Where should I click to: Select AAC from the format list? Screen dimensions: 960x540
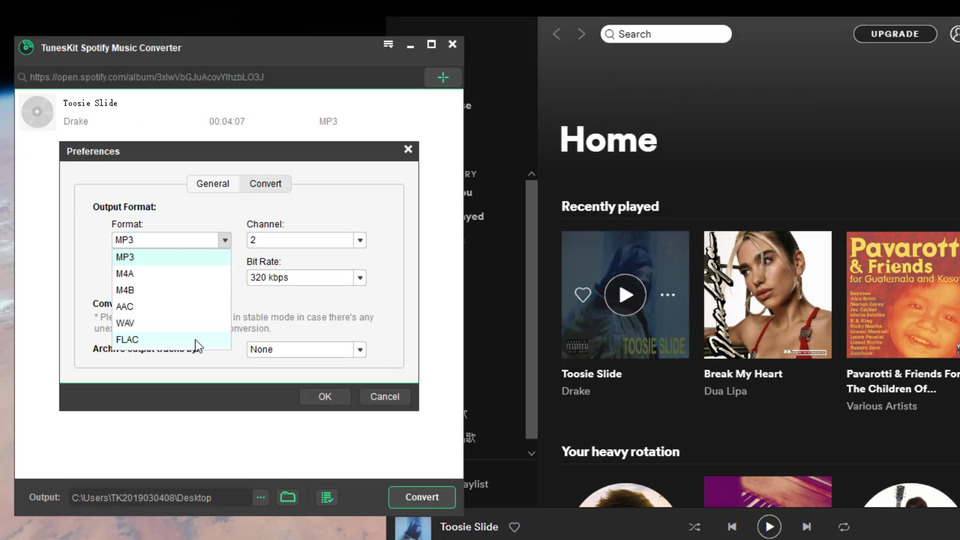click(171, 307)
